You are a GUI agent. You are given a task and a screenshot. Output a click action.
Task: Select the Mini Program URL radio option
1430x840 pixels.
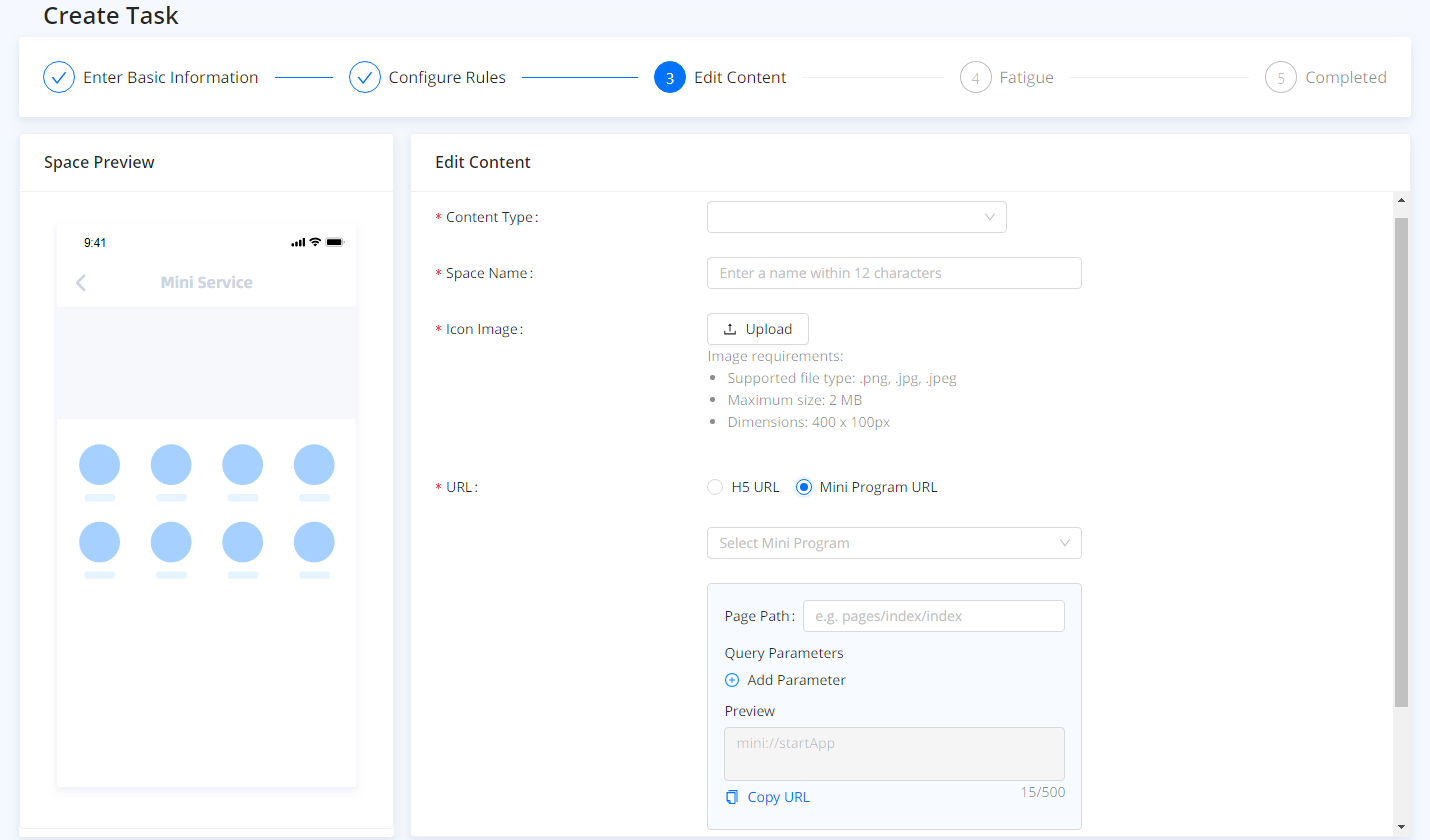pos(803,487)
